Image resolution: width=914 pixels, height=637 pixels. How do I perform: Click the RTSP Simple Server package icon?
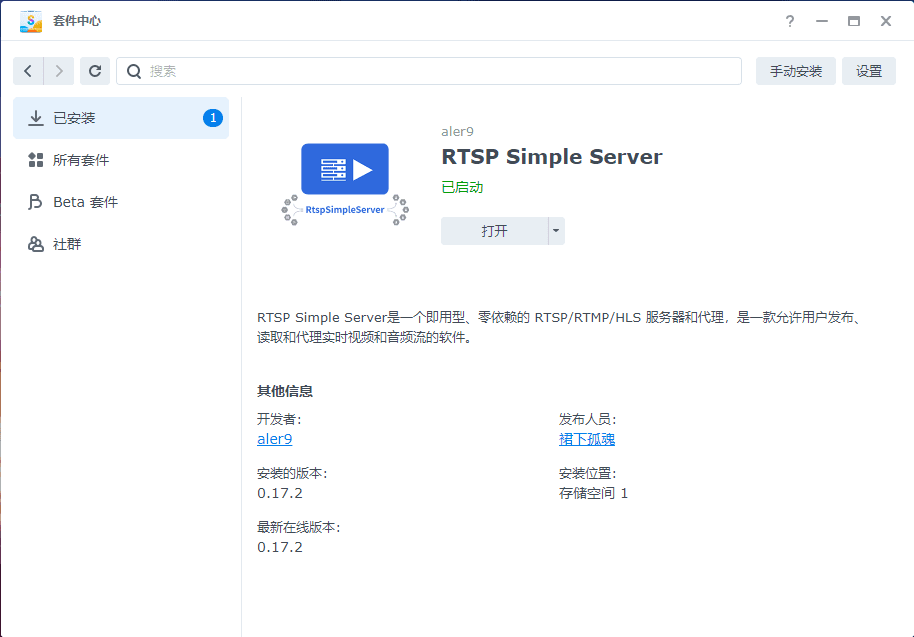(x=344, y=169)
